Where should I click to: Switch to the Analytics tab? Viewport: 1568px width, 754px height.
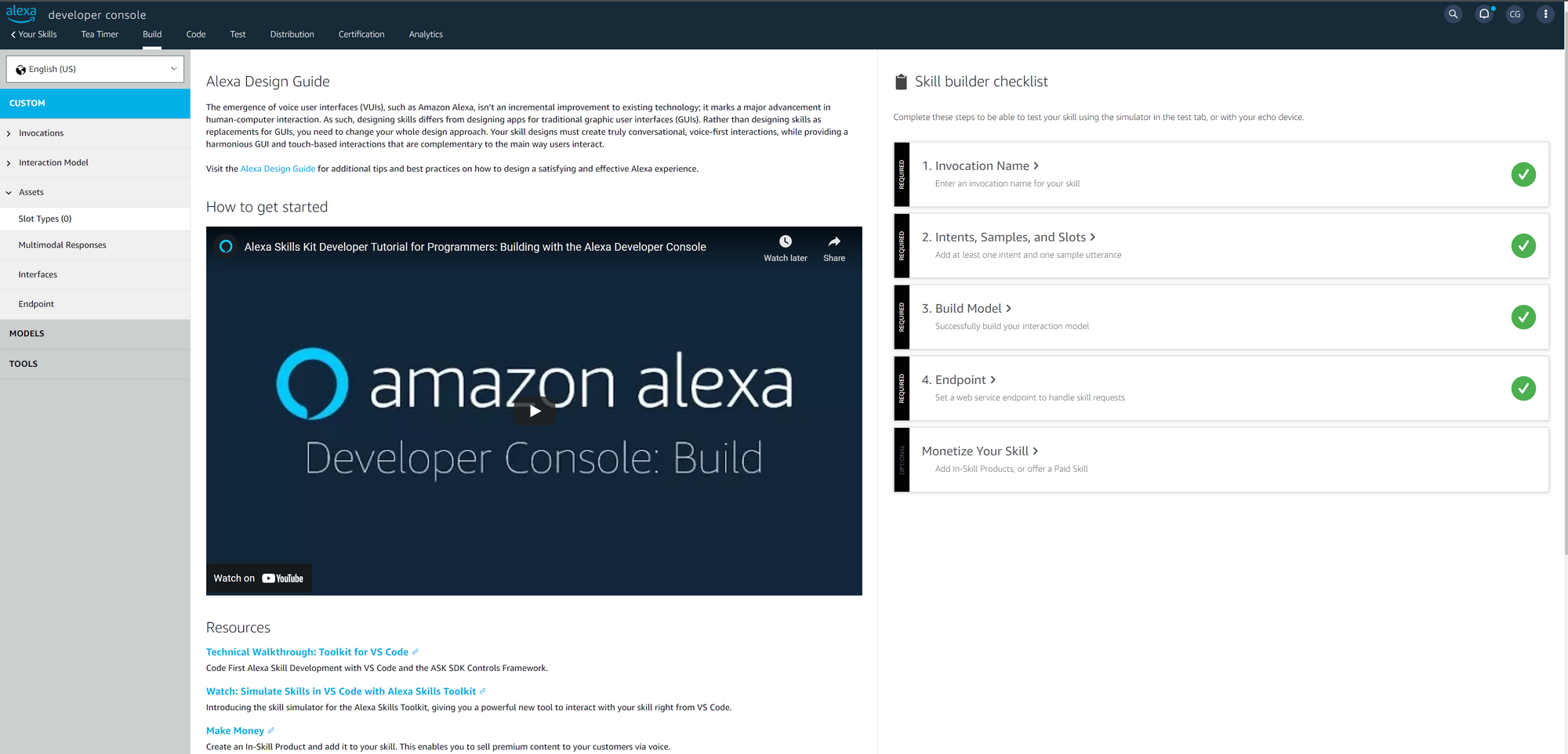click(426, 34)
